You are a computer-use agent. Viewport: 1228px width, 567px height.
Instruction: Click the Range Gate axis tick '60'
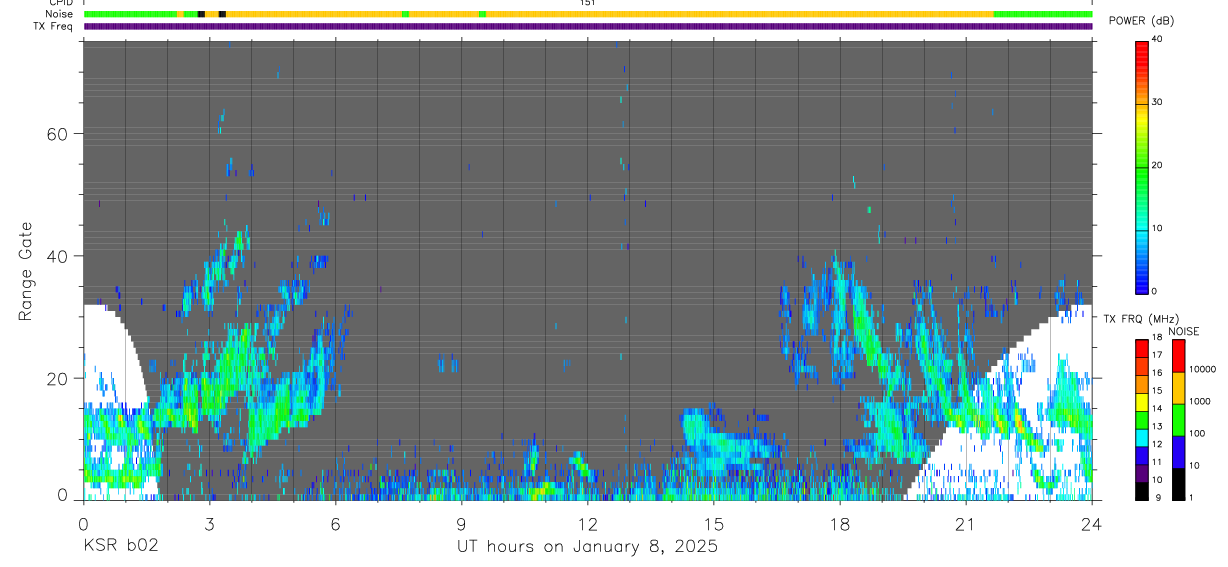pyautogui.click(x=58, y=133)
